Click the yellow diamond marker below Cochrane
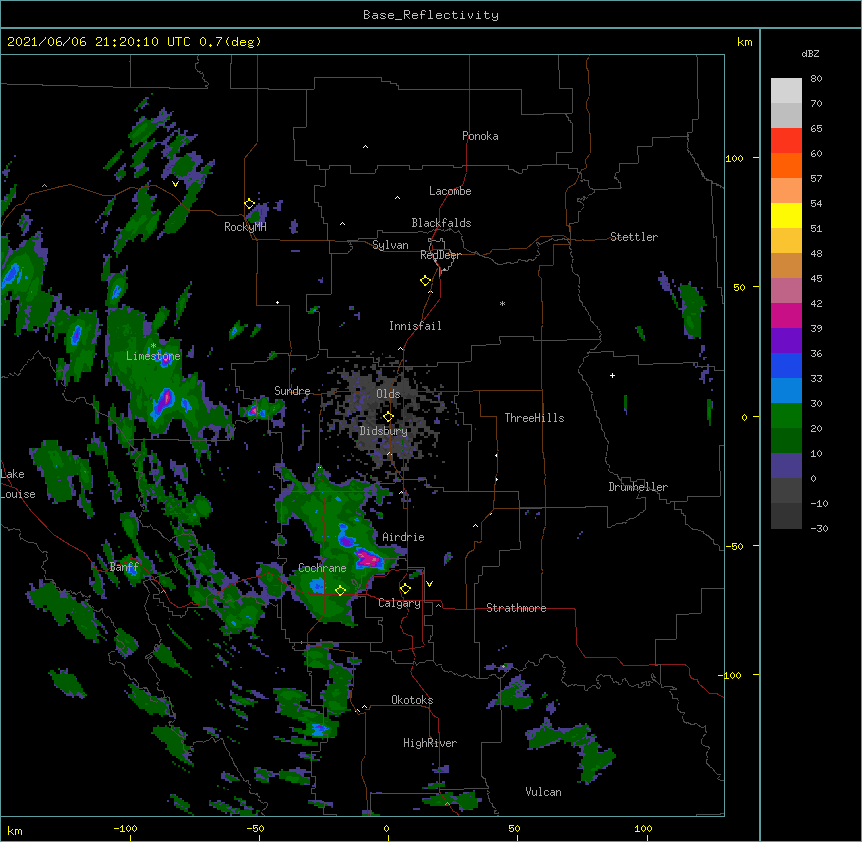The width and height of the screenshot is (862, 842). pos(340,590)
